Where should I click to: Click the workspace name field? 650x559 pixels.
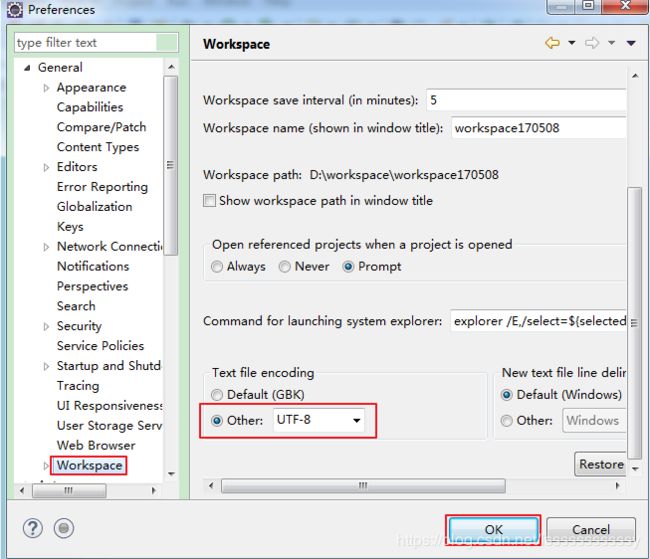click(538, 128)
